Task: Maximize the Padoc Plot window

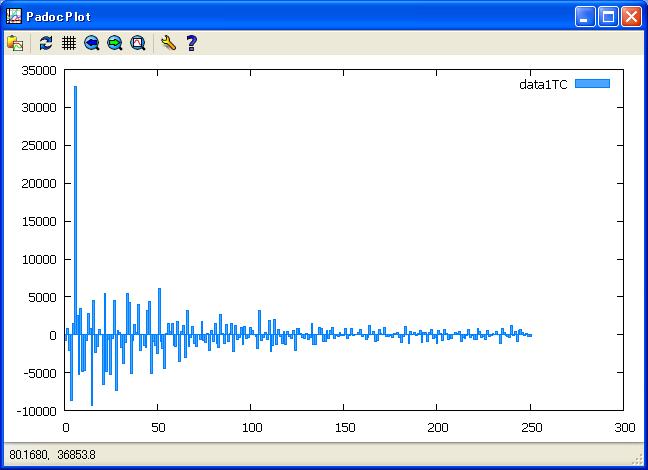Action: [x=608, y=16]
